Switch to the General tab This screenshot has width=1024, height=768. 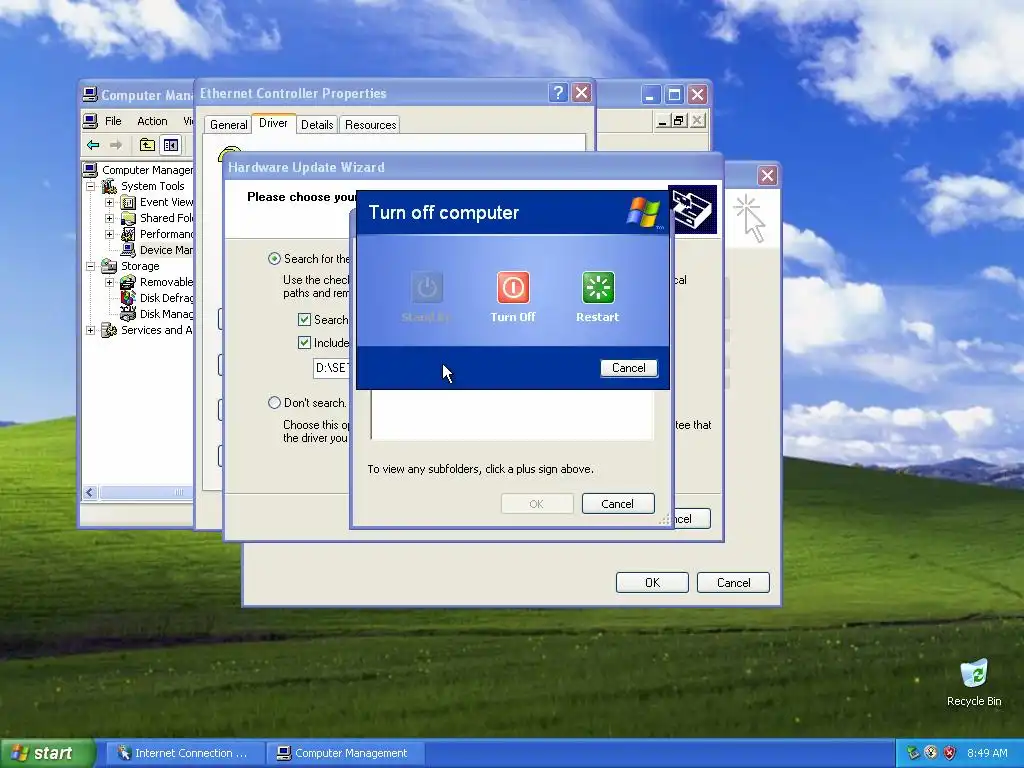[x=229, y=125]
